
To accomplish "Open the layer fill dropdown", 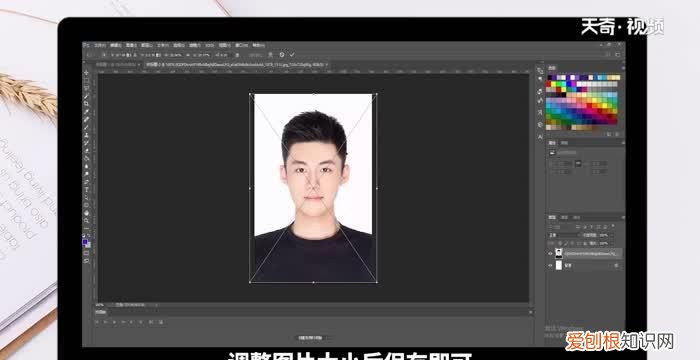I will (612, 243).
